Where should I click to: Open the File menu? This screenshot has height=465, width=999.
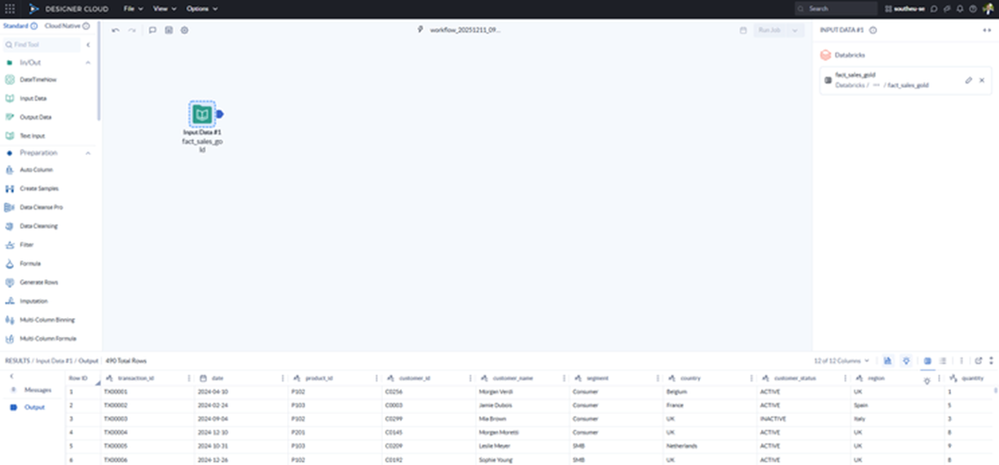[x=133, y=9]
